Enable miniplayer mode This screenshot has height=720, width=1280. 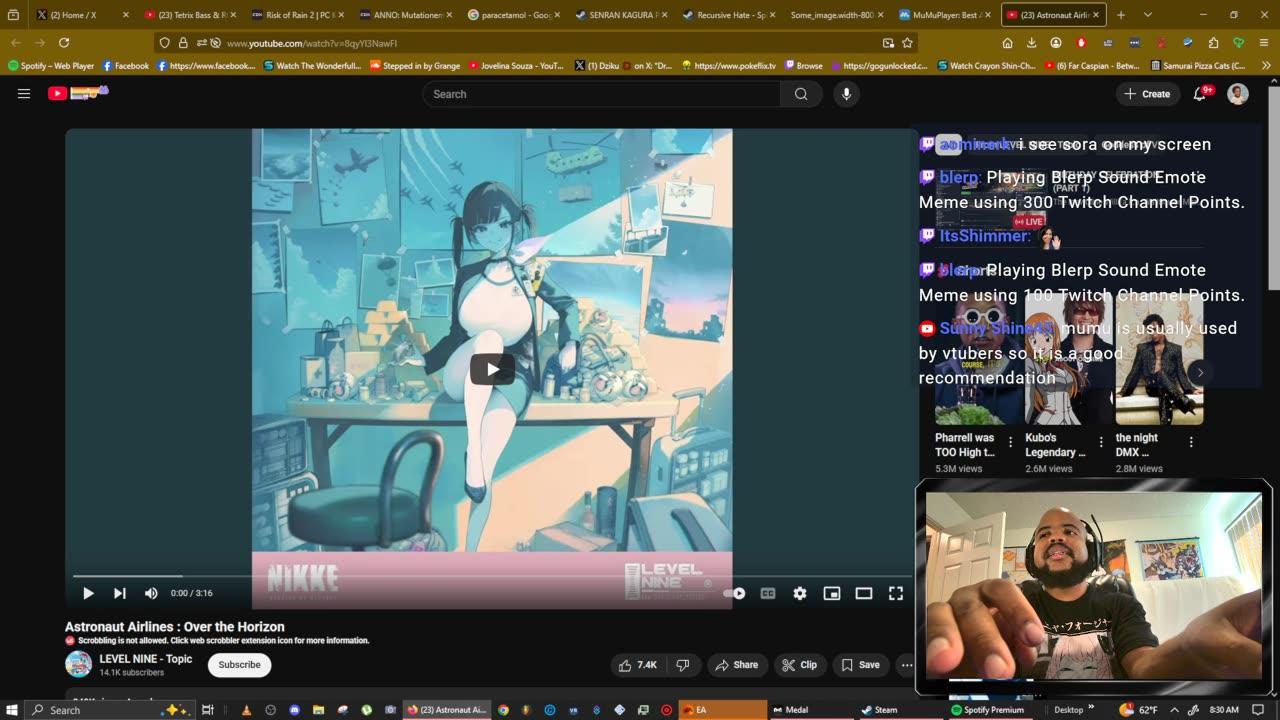coord(832,593)
